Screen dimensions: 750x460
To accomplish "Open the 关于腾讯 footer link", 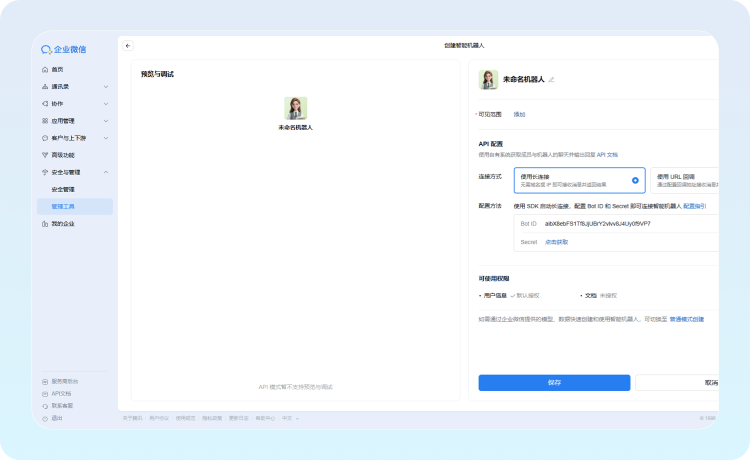I will pyautogui.click(x=132, y=418).
